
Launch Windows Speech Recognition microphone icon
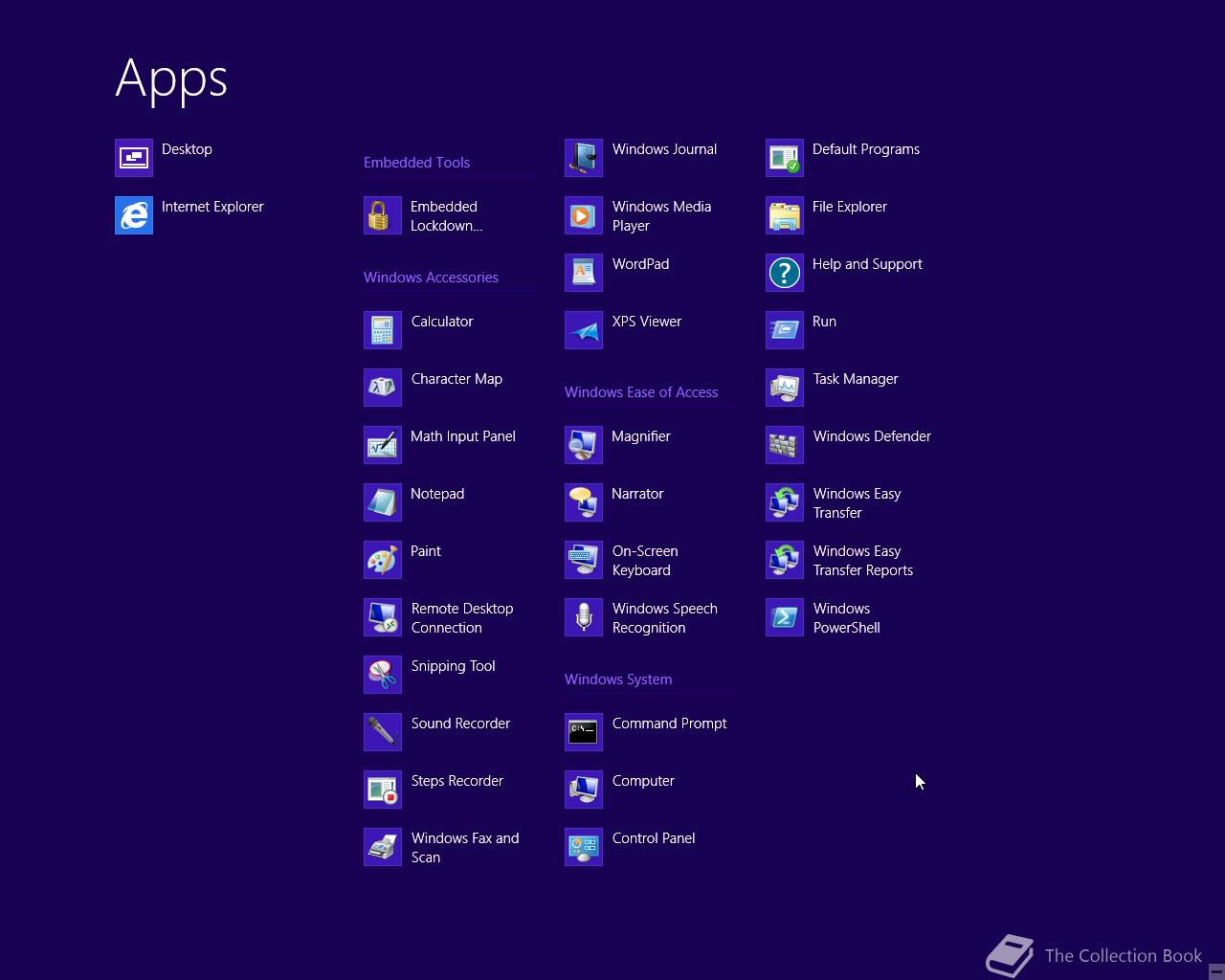584,617
